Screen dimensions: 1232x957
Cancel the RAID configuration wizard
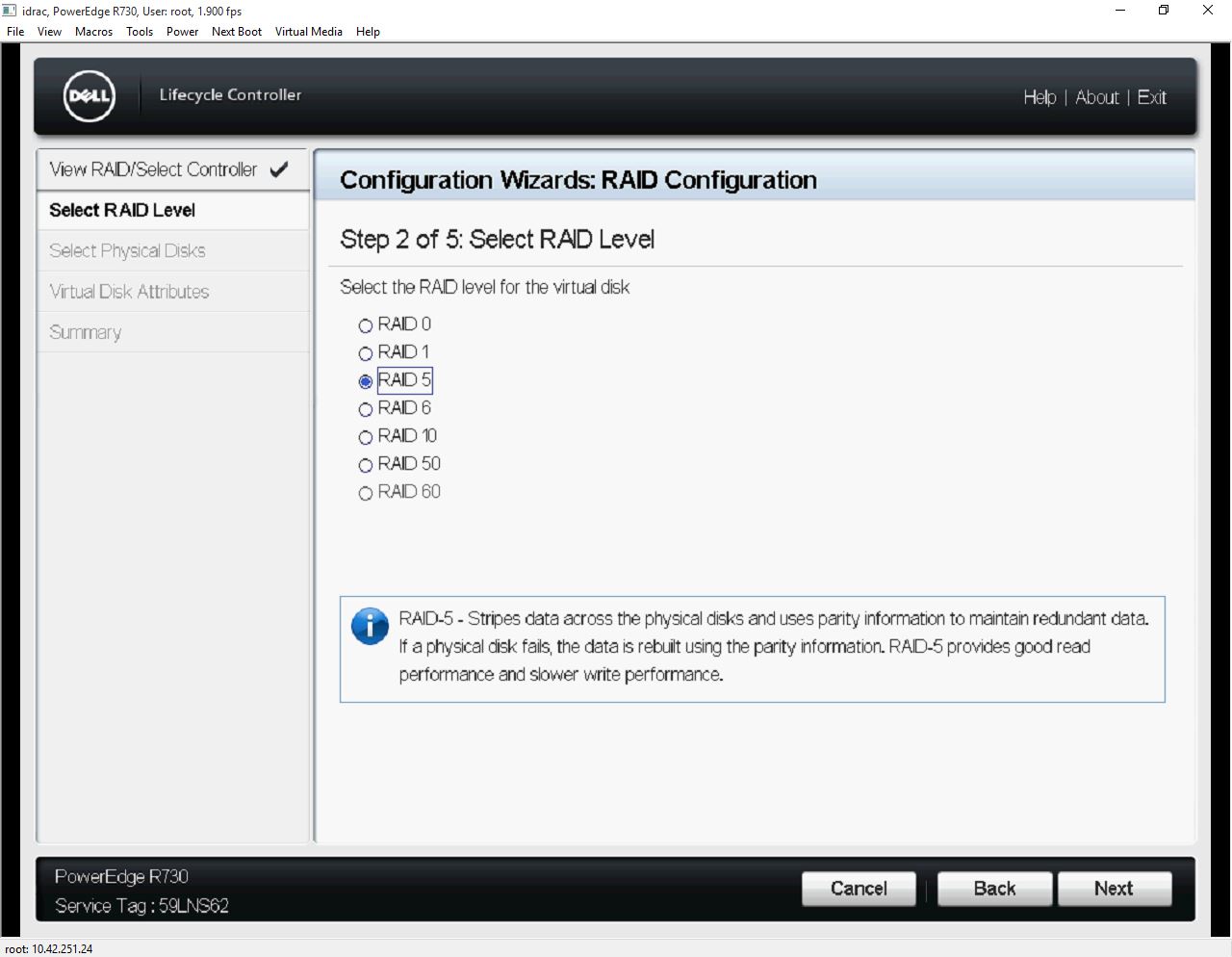tap(859, 889)
